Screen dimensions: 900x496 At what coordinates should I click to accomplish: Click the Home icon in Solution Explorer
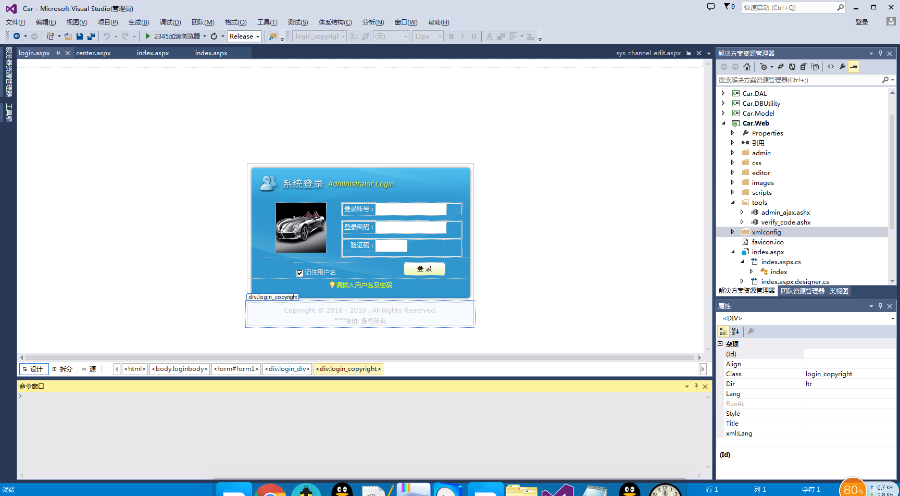point(746,67)
